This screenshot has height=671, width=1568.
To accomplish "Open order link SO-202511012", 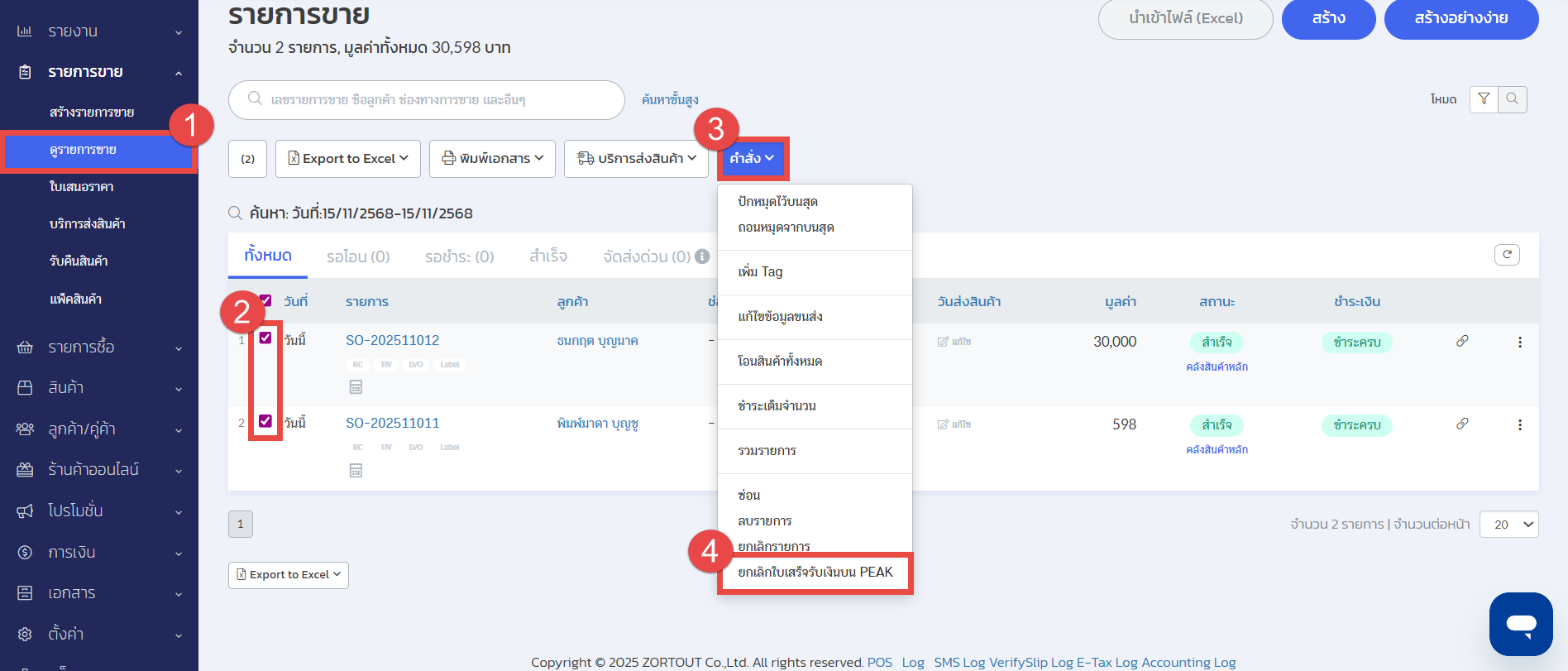I will pyautogui.click(x=392, y=341).
